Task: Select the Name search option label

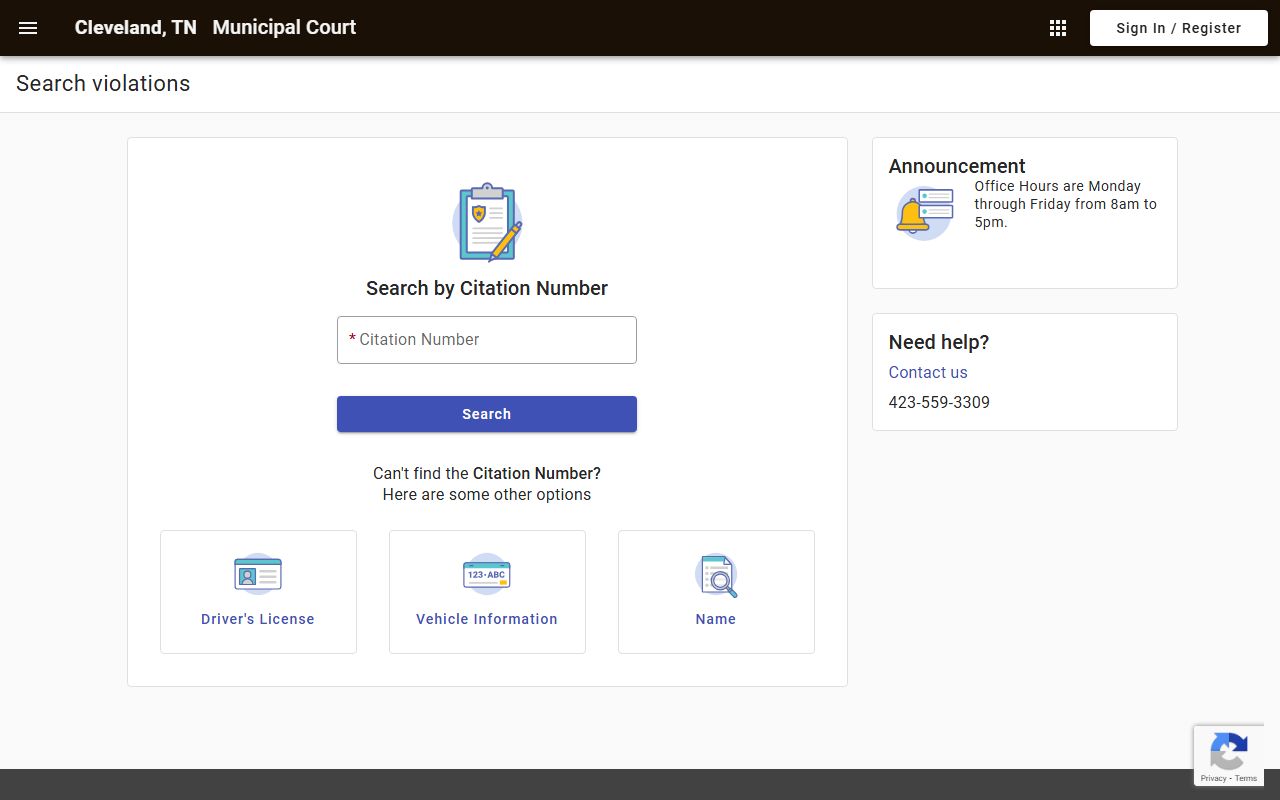Action: [x=716, y=619]
